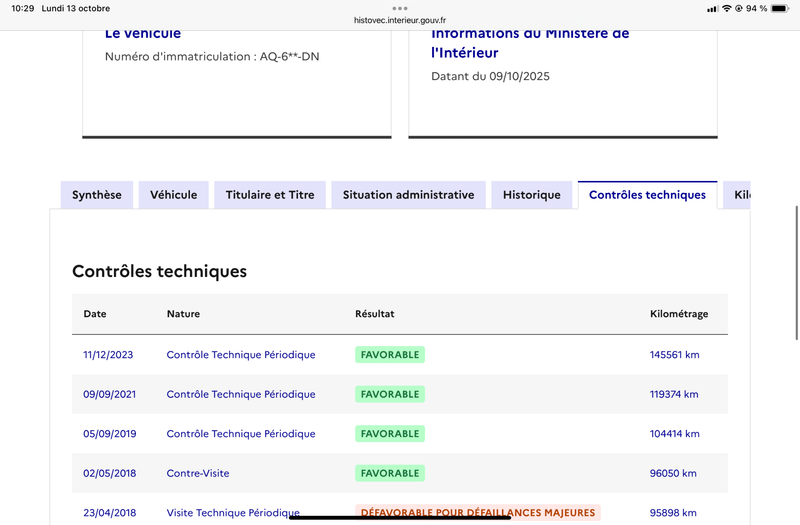Switch to the Synthèse tab

click(x=97, y=195)
